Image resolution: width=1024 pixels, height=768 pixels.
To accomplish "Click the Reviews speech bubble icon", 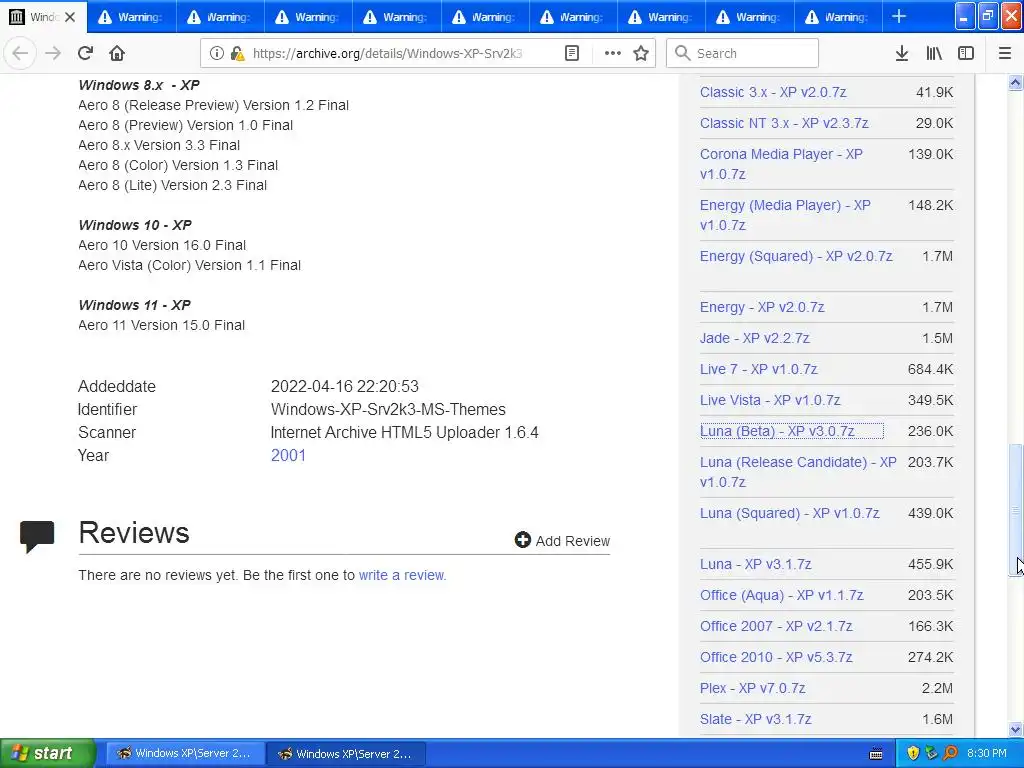I will 37,536.
